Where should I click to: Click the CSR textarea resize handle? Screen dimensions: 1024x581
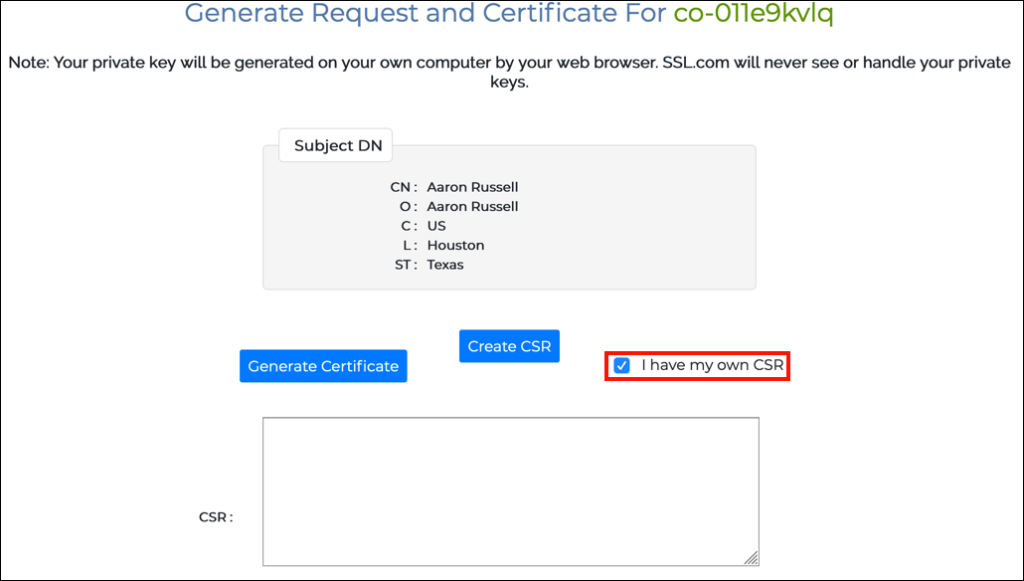pos(752,553)
